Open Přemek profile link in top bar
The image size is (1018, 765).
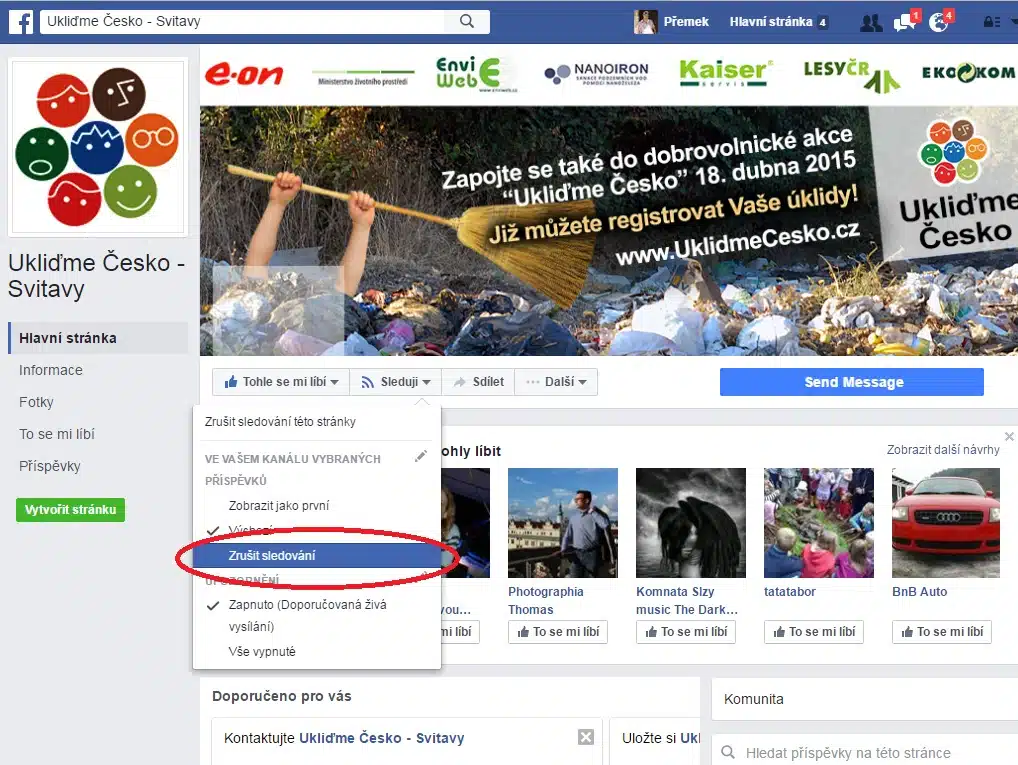(x=686, y=22)
